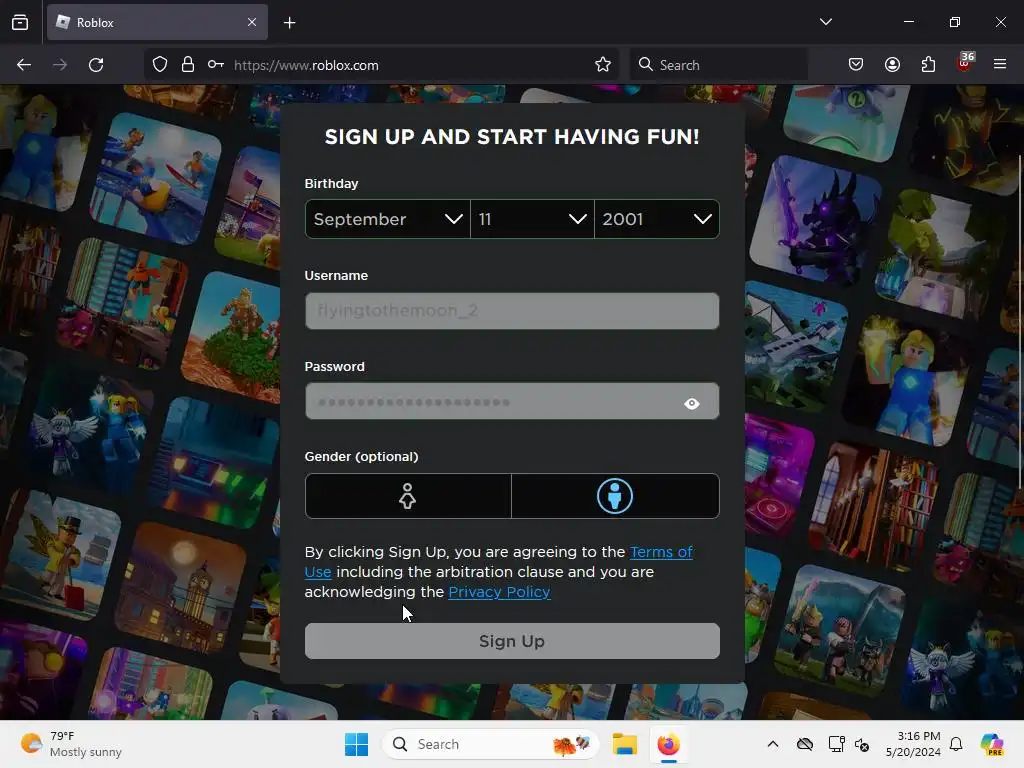This screenshot has height=768, width=1024.
Task: Open Firefox account menu
Action: click(x=892, y=64)
